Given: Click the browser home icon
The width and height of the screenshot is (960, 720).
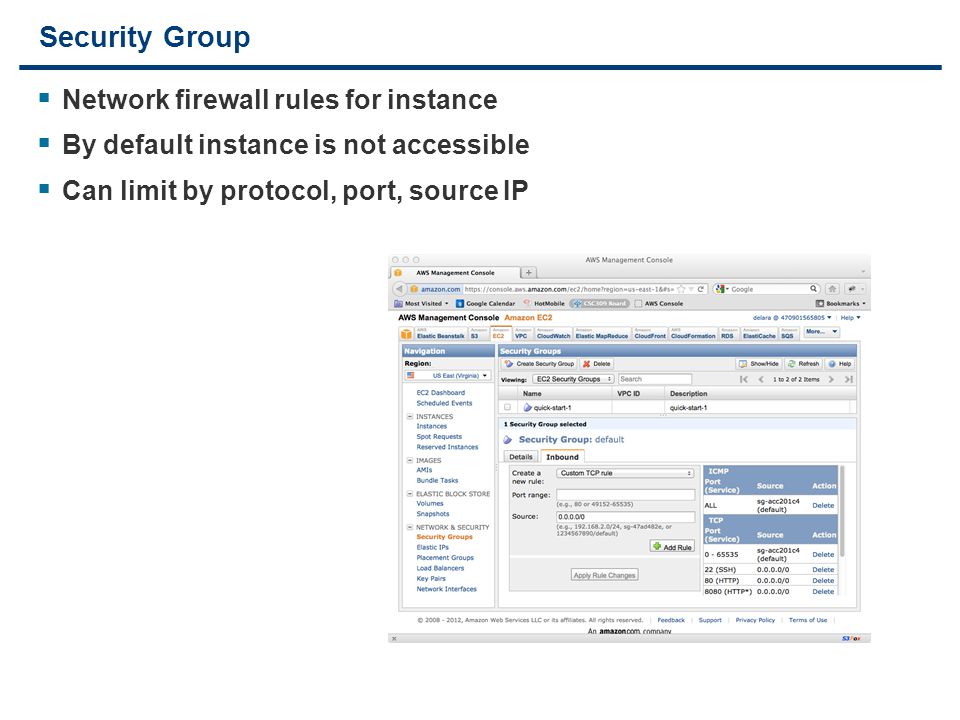Looking at the screenshot, I should point(833,288).
